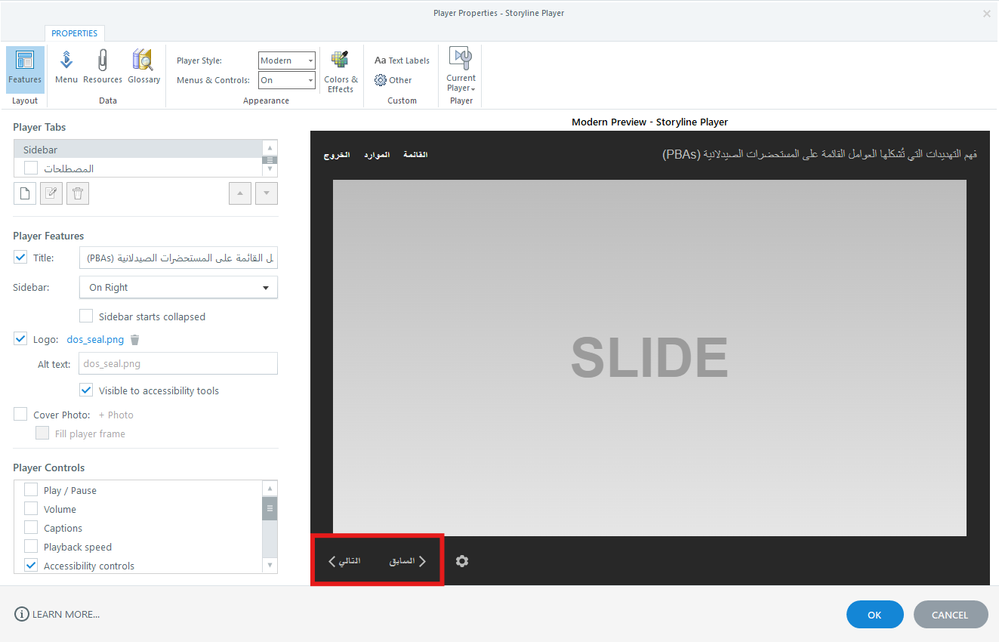This screenshot has height=642, width=999.
Task: Enable the Sidebar starts collapsed checkbox
Action: tap(86, 316)
